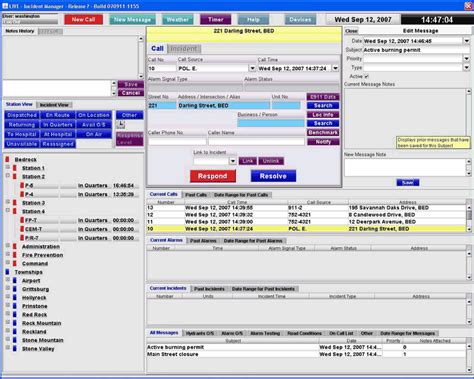Click the Reassigned status button
This screenshot has width=474, height=379.
[x=58, y=144]
